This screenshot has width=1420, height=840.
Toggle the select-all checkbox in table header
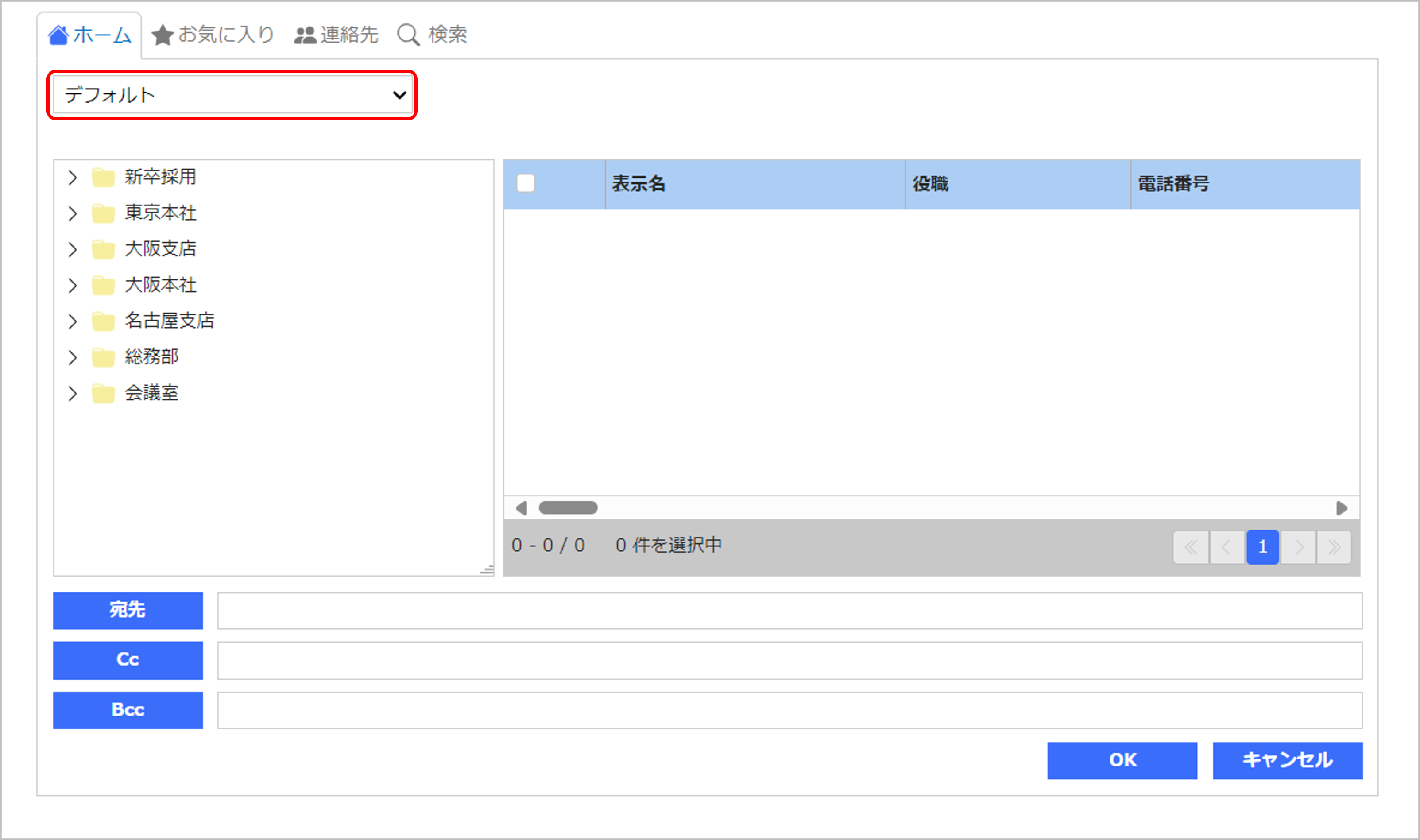(526, 183)
